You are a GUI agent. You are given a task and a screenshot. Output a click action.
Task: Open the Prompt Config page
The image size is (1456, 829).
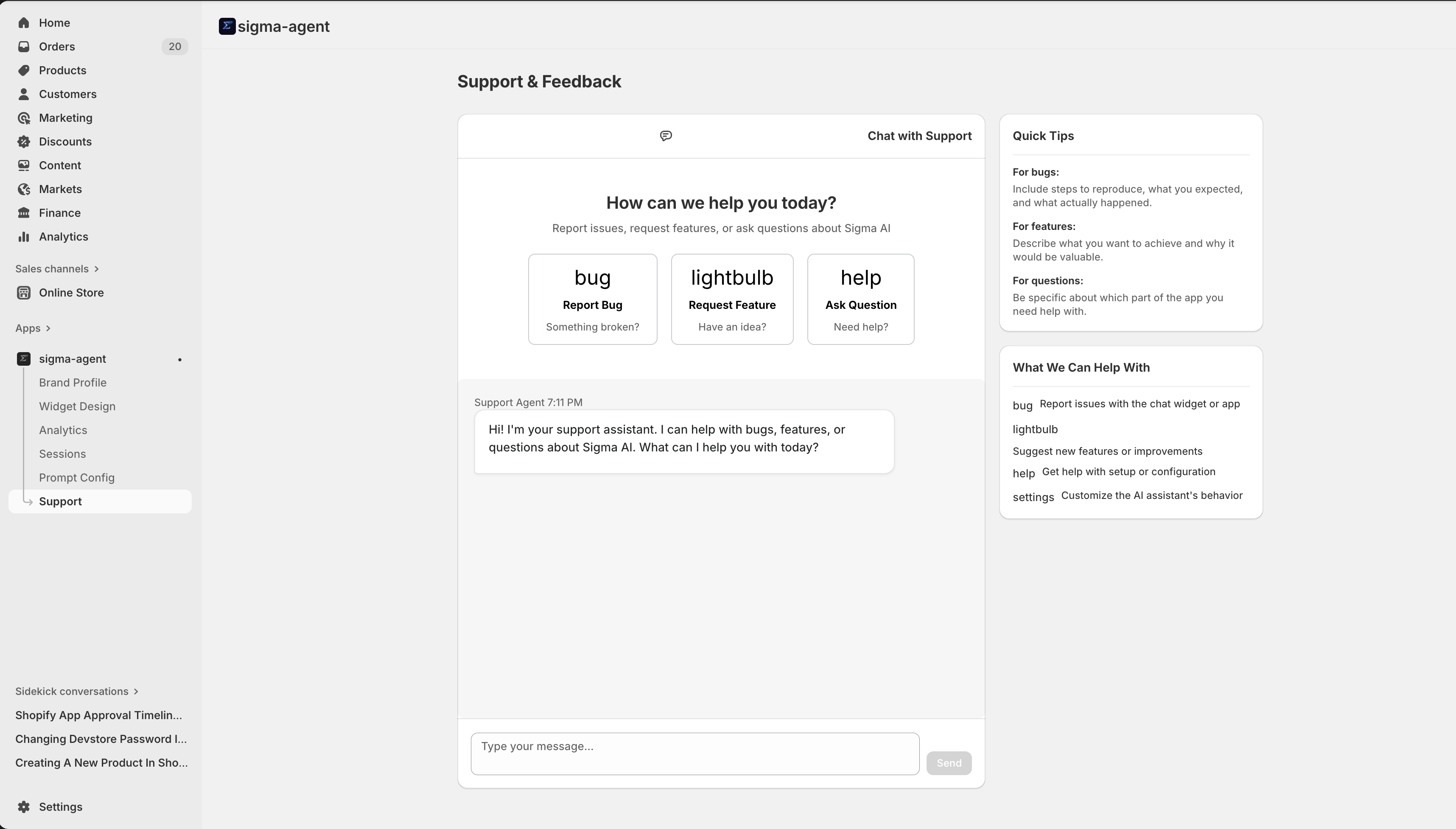pos(76,477)
